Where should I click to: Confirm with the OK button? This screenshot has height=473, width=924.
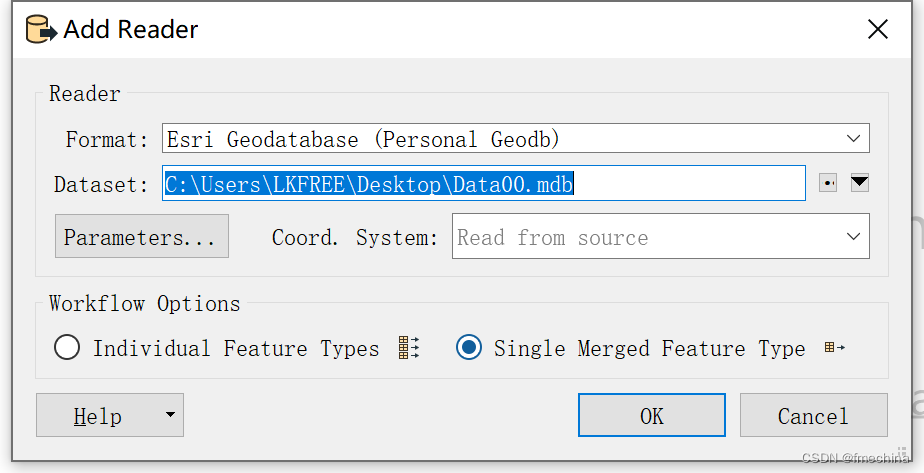coord(651,415)
